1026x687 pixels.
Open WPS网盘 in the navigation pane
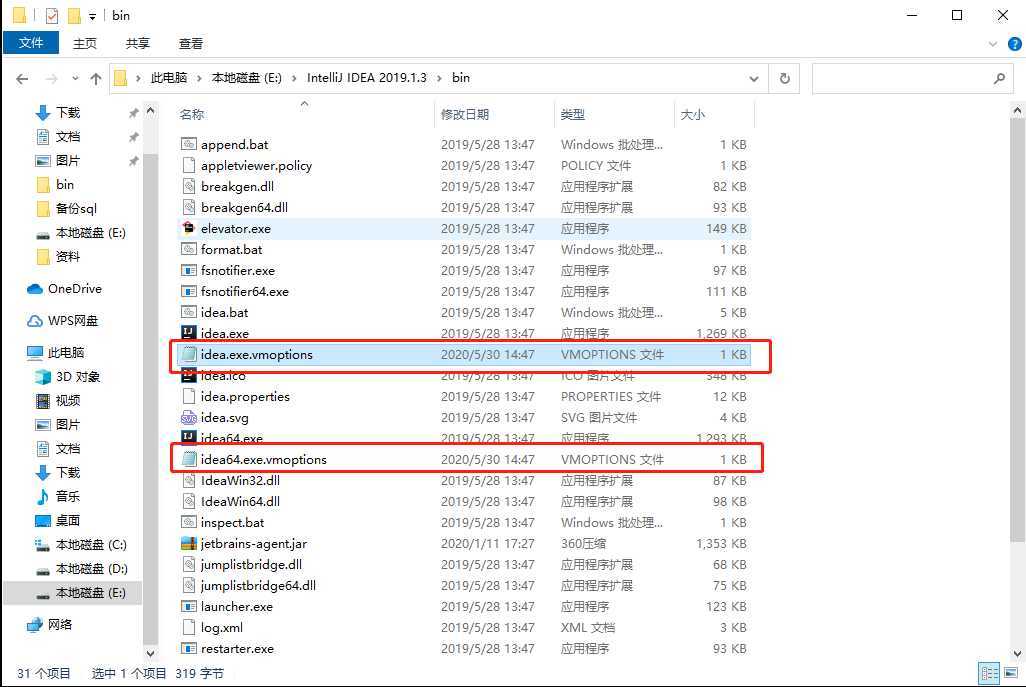click(x=63, y=321)
